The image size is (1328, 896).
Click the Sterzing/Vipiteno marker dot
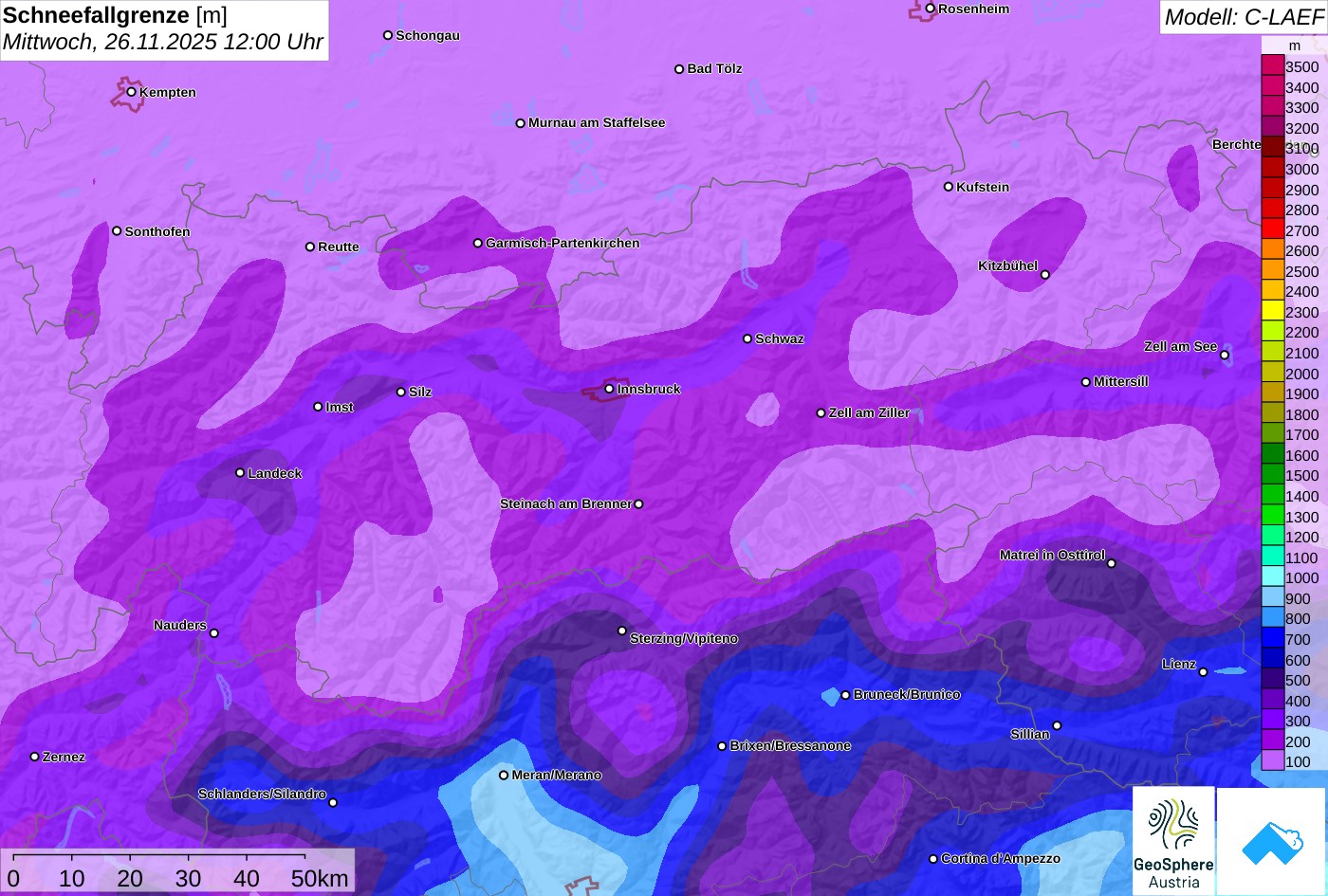tap(622, 631)
